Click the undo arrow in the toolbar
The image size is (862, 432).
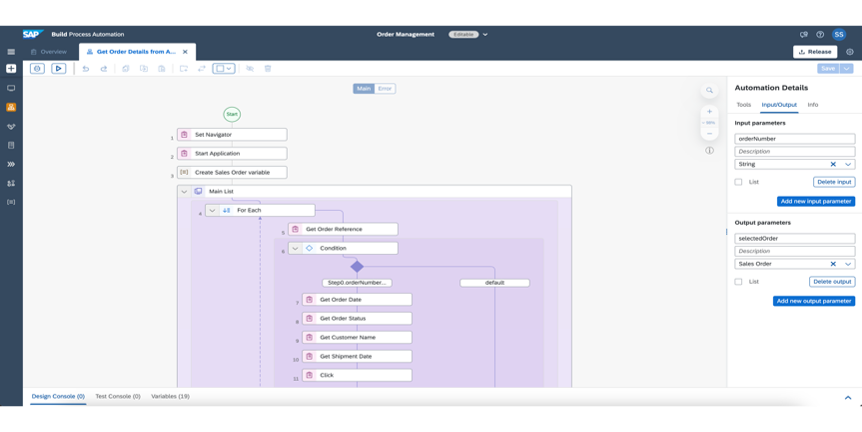point(86,69)
